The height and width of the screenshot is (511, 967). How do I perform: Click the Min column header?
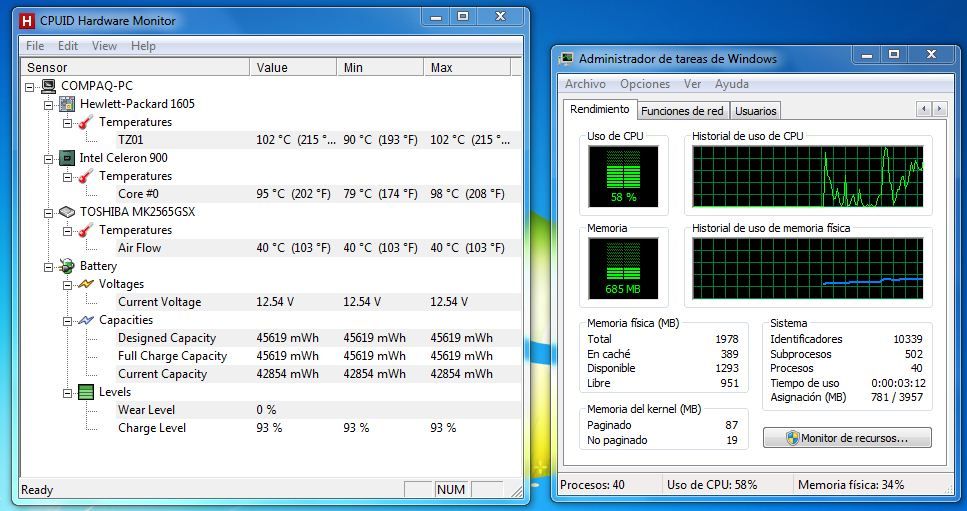click(x=380, y=67)
